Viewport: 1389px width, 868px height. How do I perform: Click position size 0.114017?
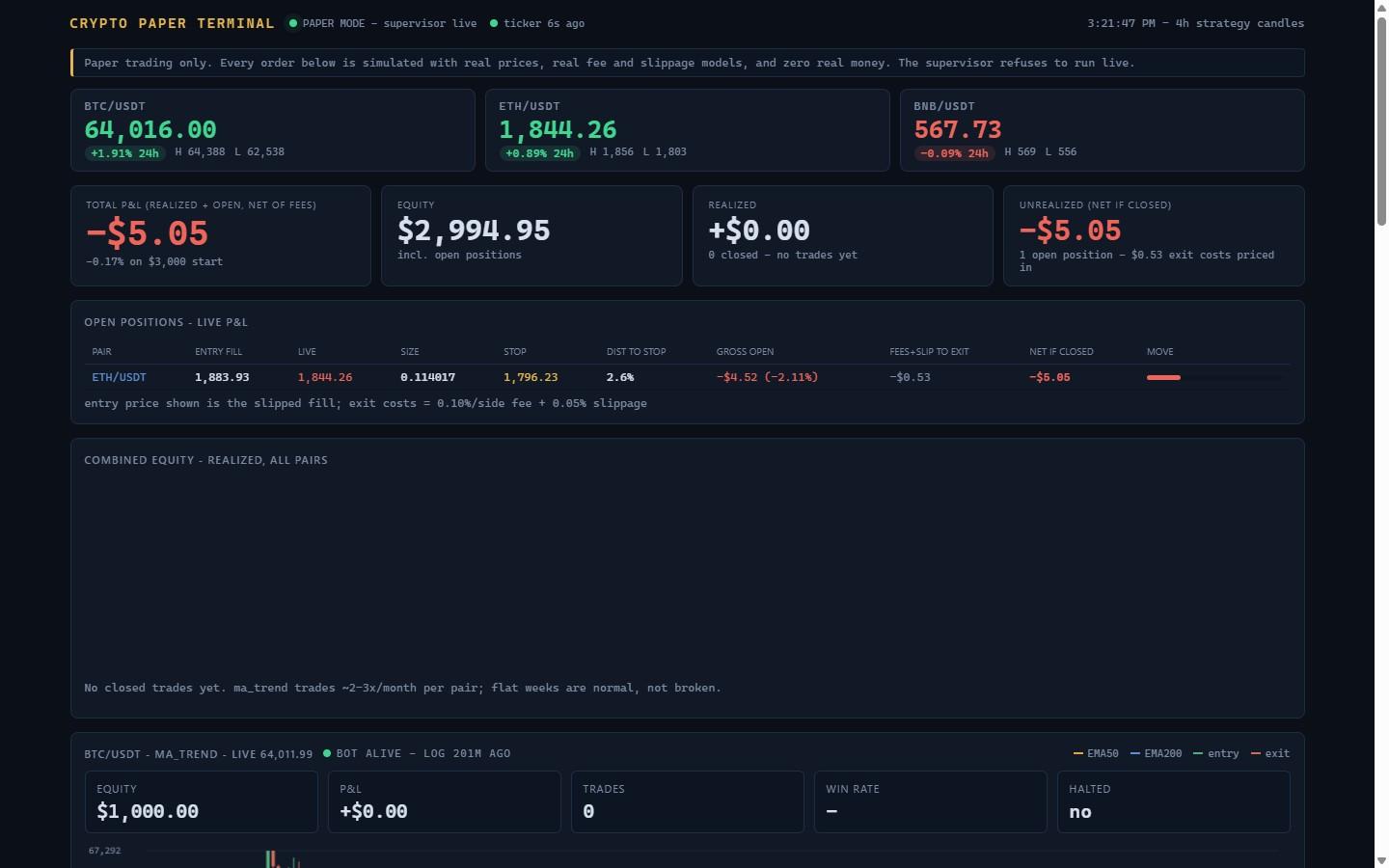click(x=428, y=377)
